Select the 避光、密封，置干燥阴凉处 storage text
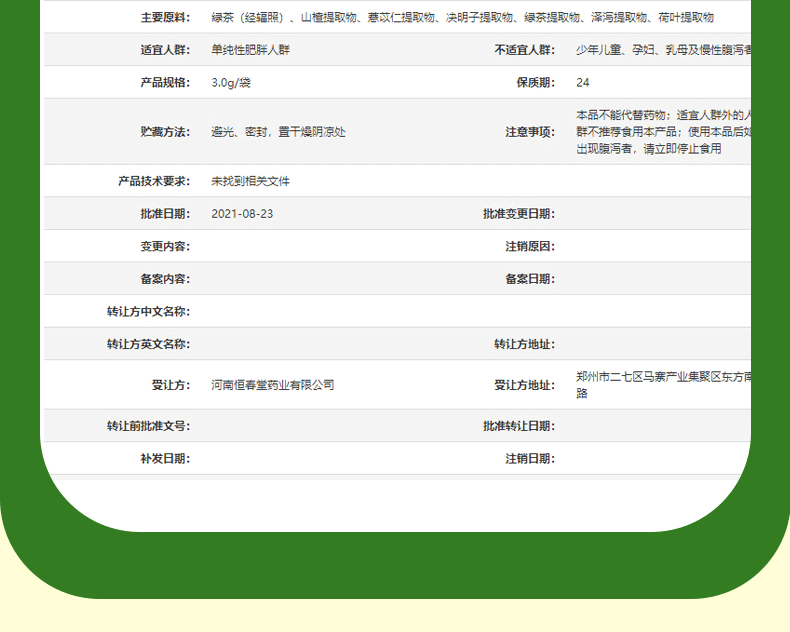 278,132
